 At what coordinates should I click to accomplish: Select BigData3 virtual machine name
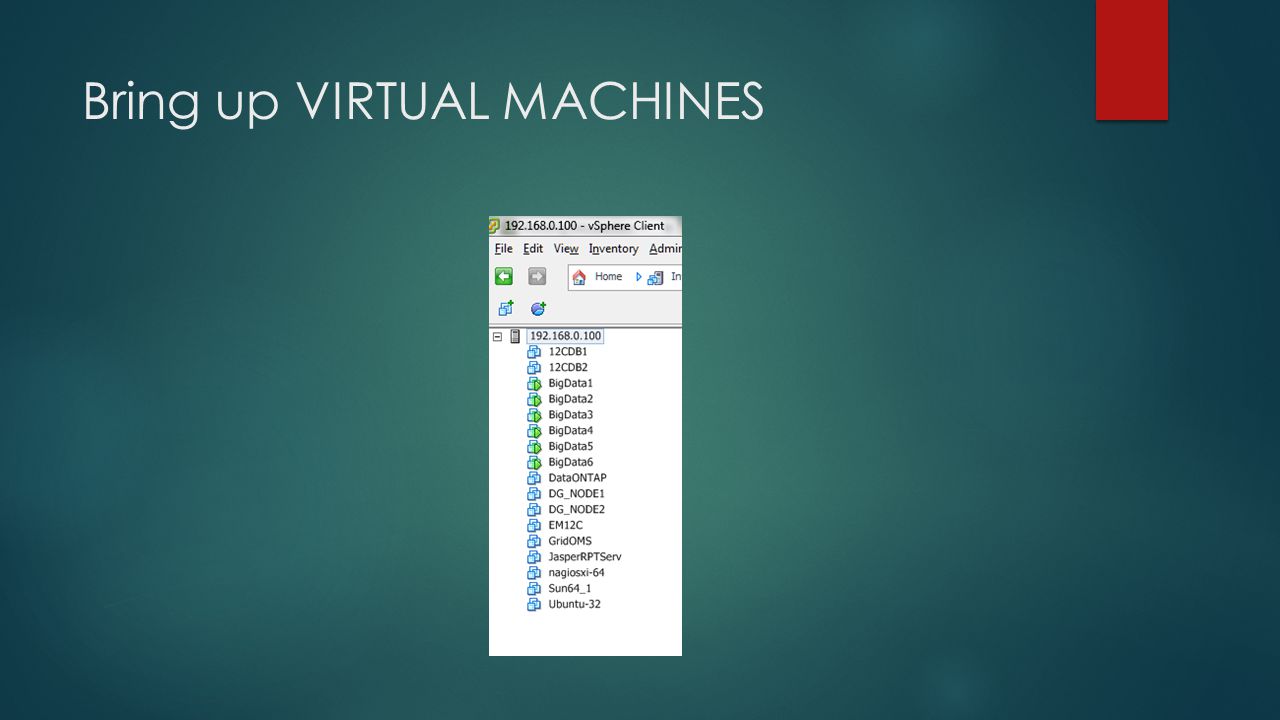571,415
